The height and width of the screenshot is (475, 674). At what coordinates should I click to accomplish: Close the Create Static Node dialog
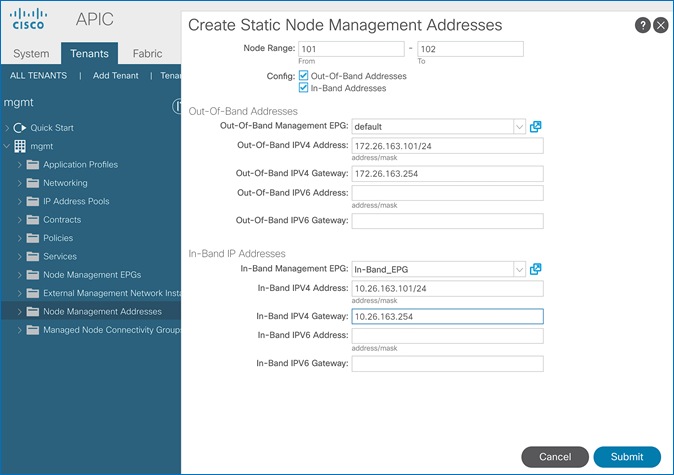tap(660, 25)
